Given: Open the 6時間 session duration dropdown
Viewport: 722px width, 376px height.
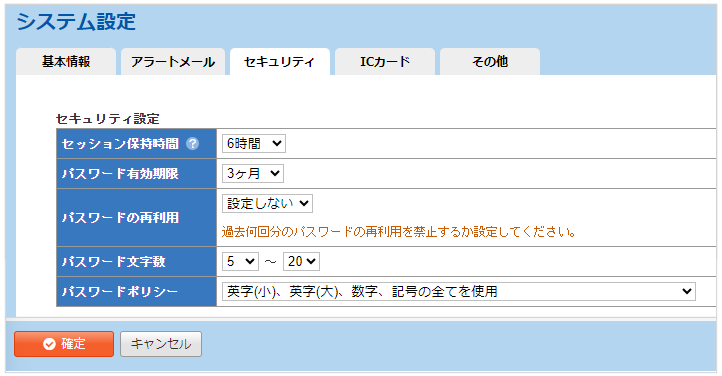Looking at the screenshot, I should click(x=254, y=144).
